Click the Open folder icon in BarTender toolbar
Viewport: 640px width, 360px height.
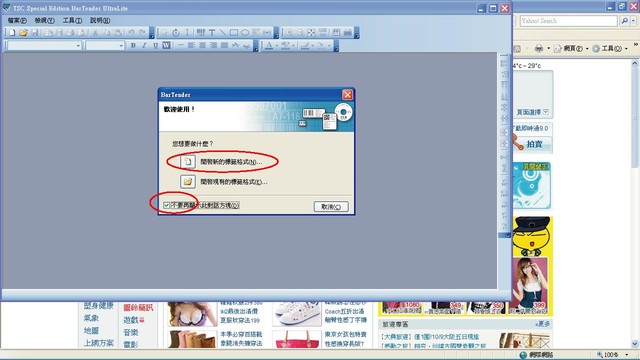click(23, 33)
